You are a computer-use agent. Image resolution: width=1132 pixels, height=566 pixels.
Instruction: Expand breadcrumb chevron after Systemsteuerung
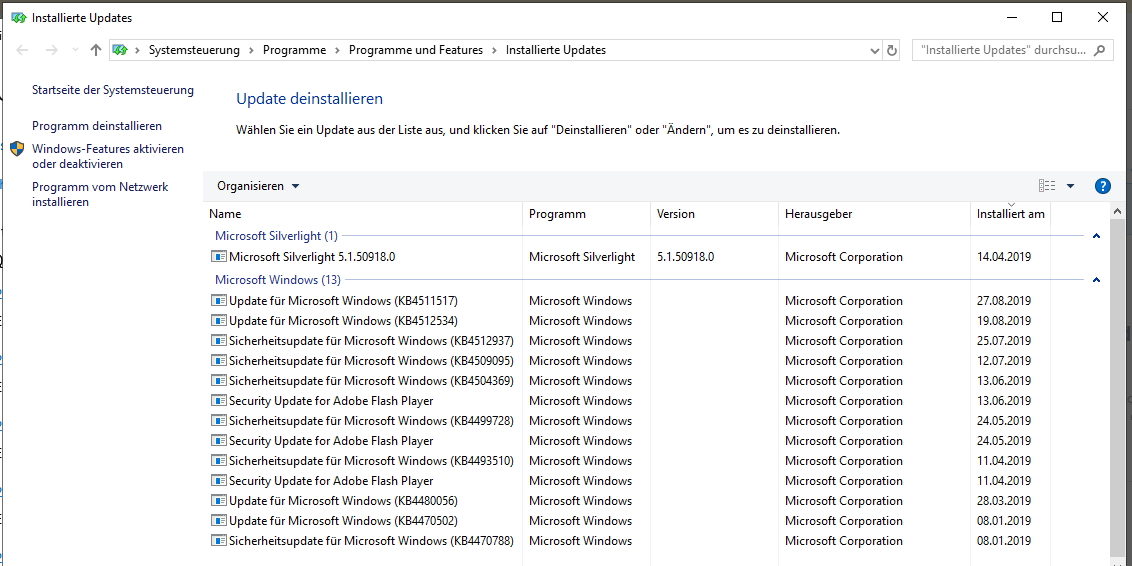point(251,50)
